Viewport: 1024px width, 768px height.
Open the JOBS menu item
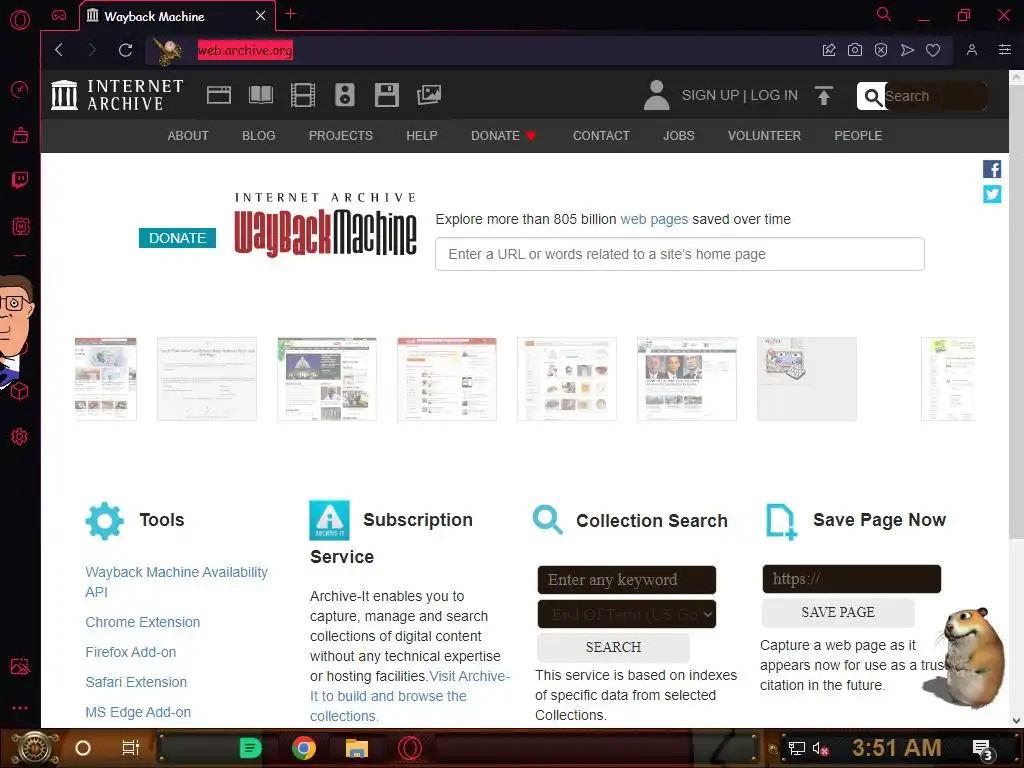pos(679,136)
